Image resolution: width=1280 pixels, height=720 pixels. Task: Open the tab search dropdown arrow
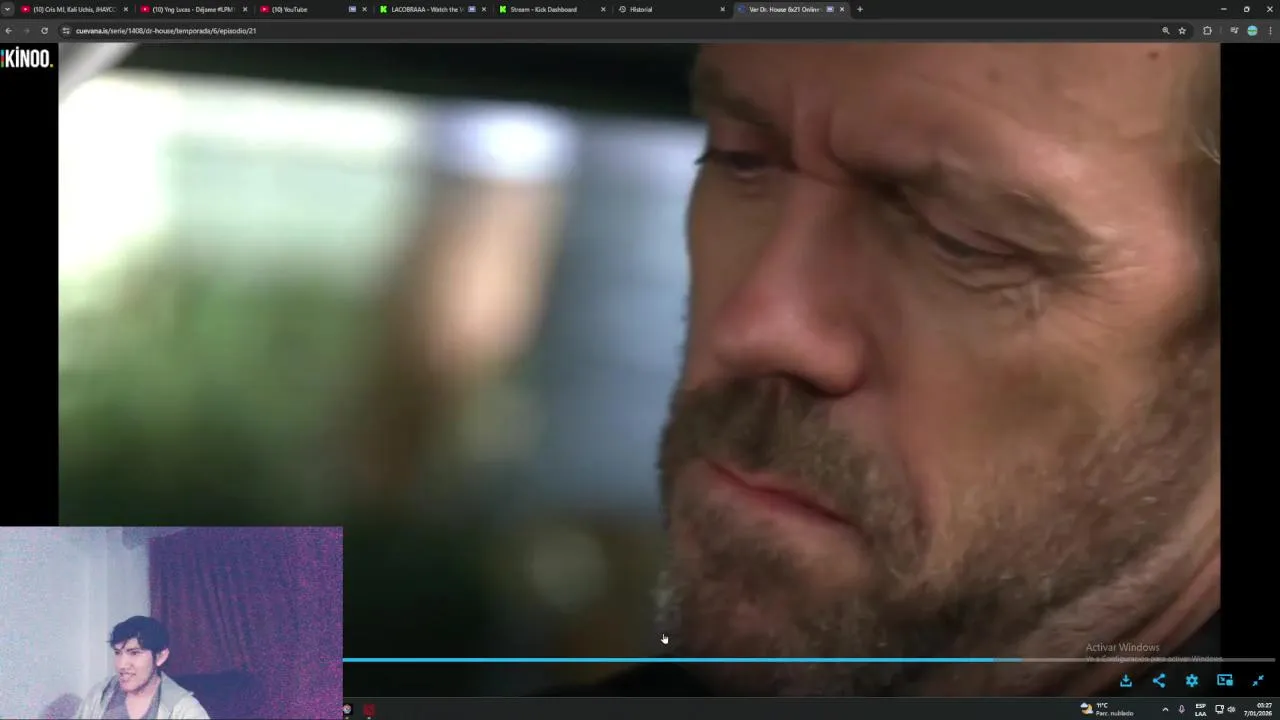pos(8,9)
